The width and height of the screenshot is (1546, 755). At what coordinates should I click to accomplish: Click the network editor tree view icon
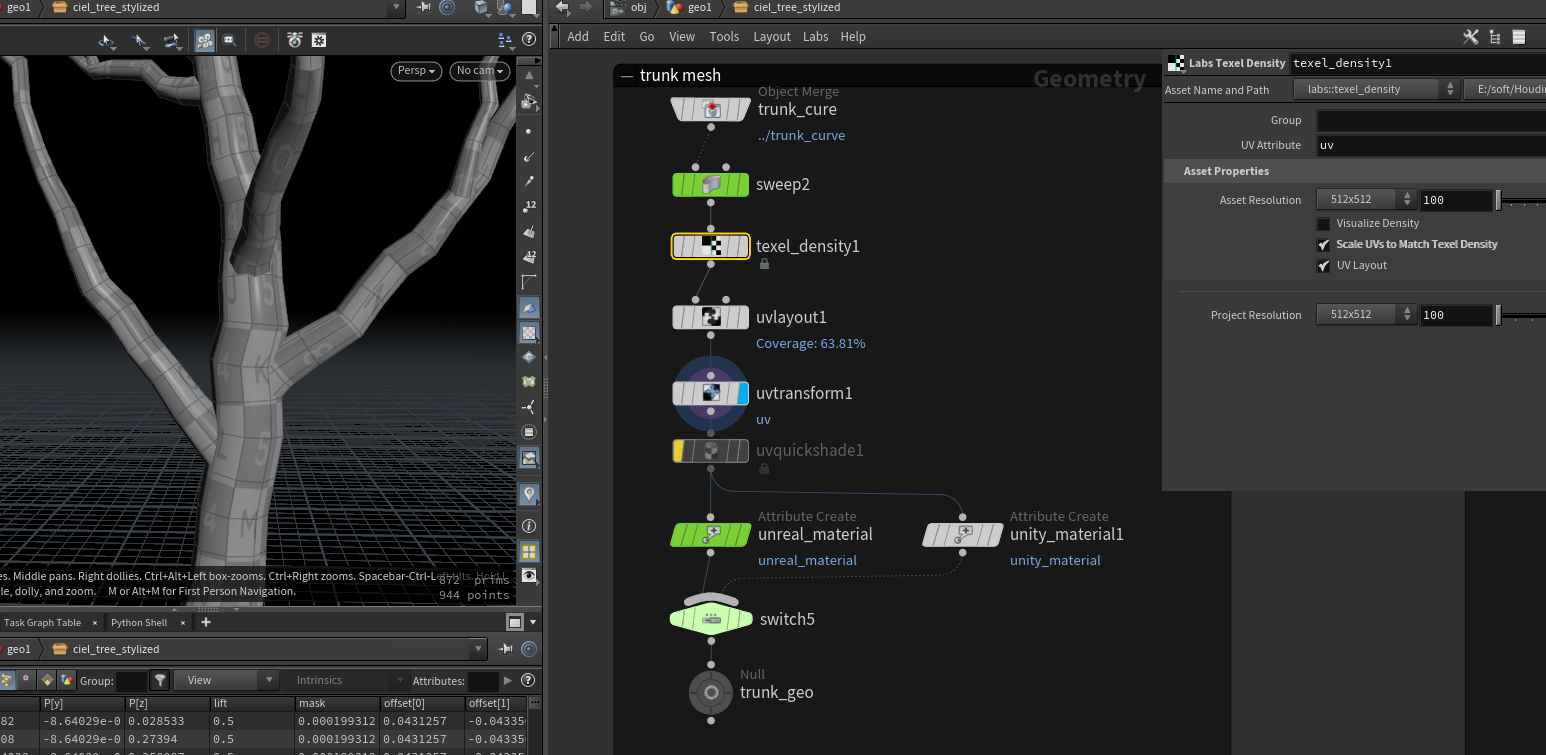tap(1495, 37)
